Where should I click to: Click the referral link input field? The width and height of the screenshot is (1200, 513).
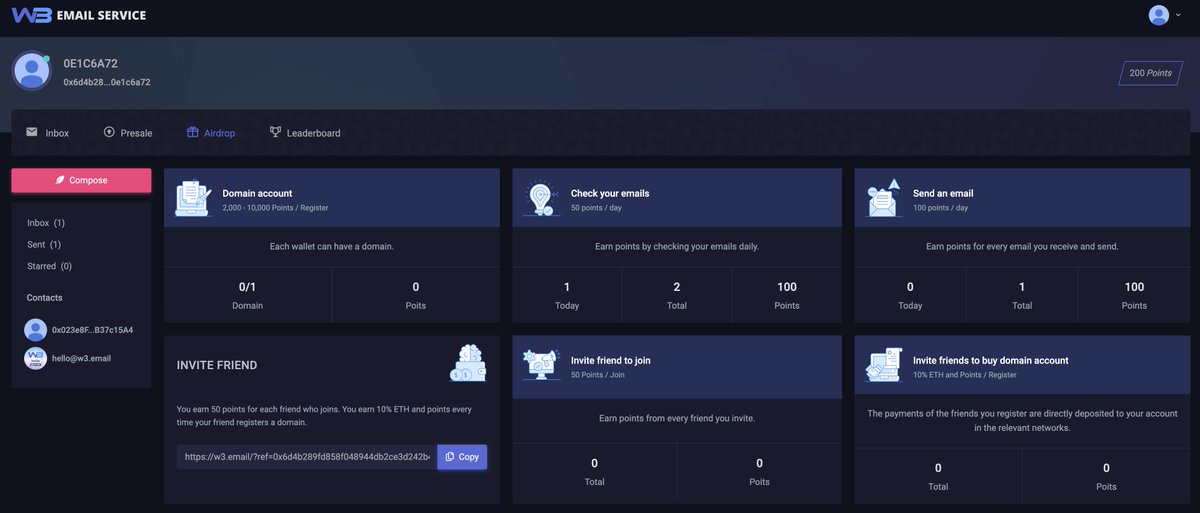(x=307, y=457)
